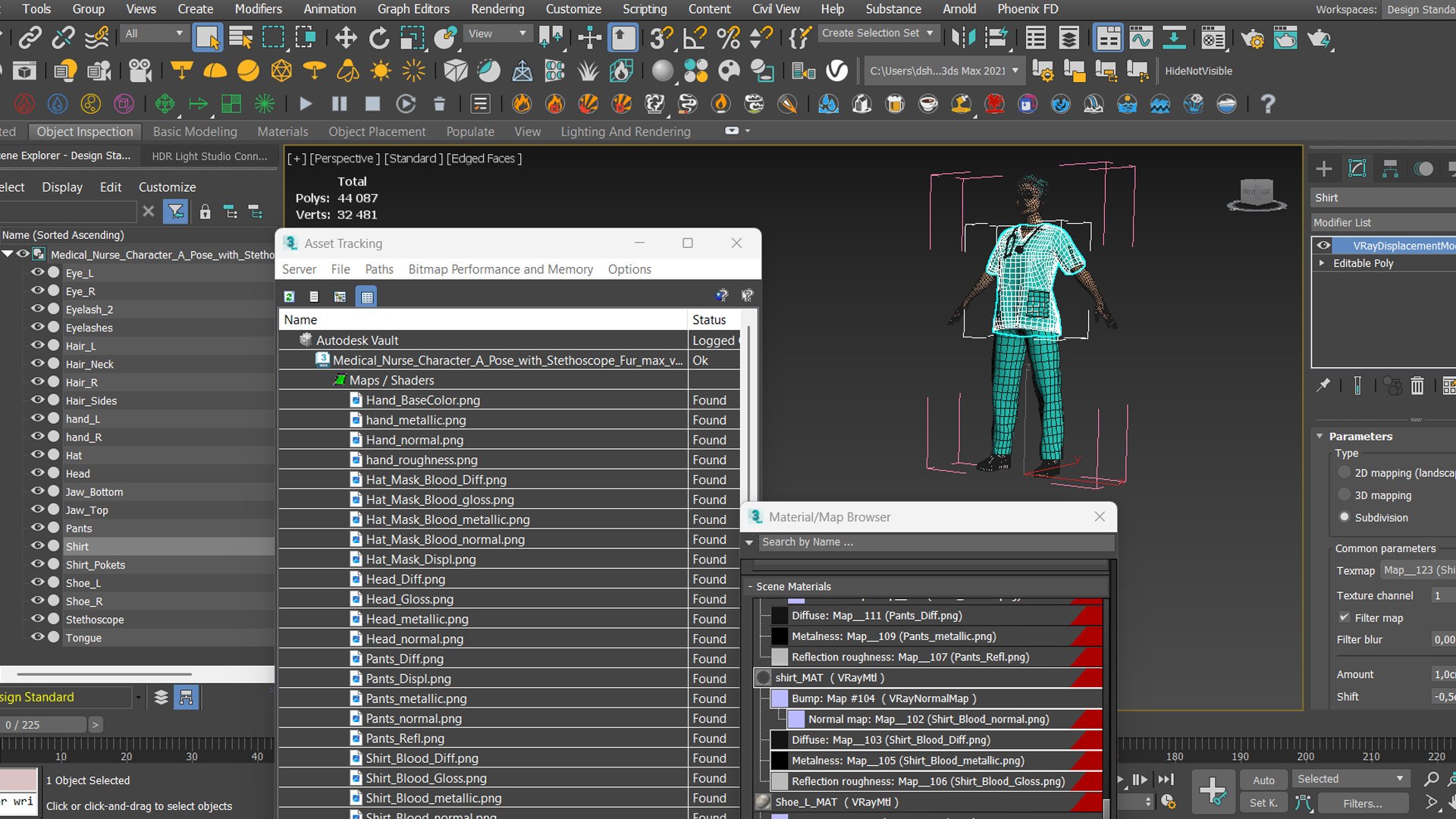This screenshot has height=819, width=1456.
Task: Open the Help question mark icon
Action: point(1267,104)
